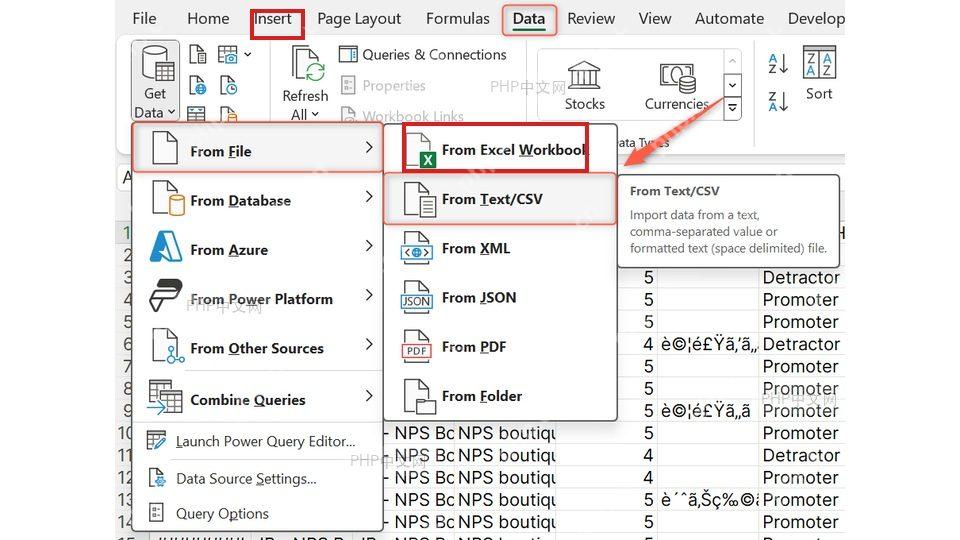Viewport: 960px width, 540px height.
Task: Expand From Power Platform chevron arrow
Action: 369,295
